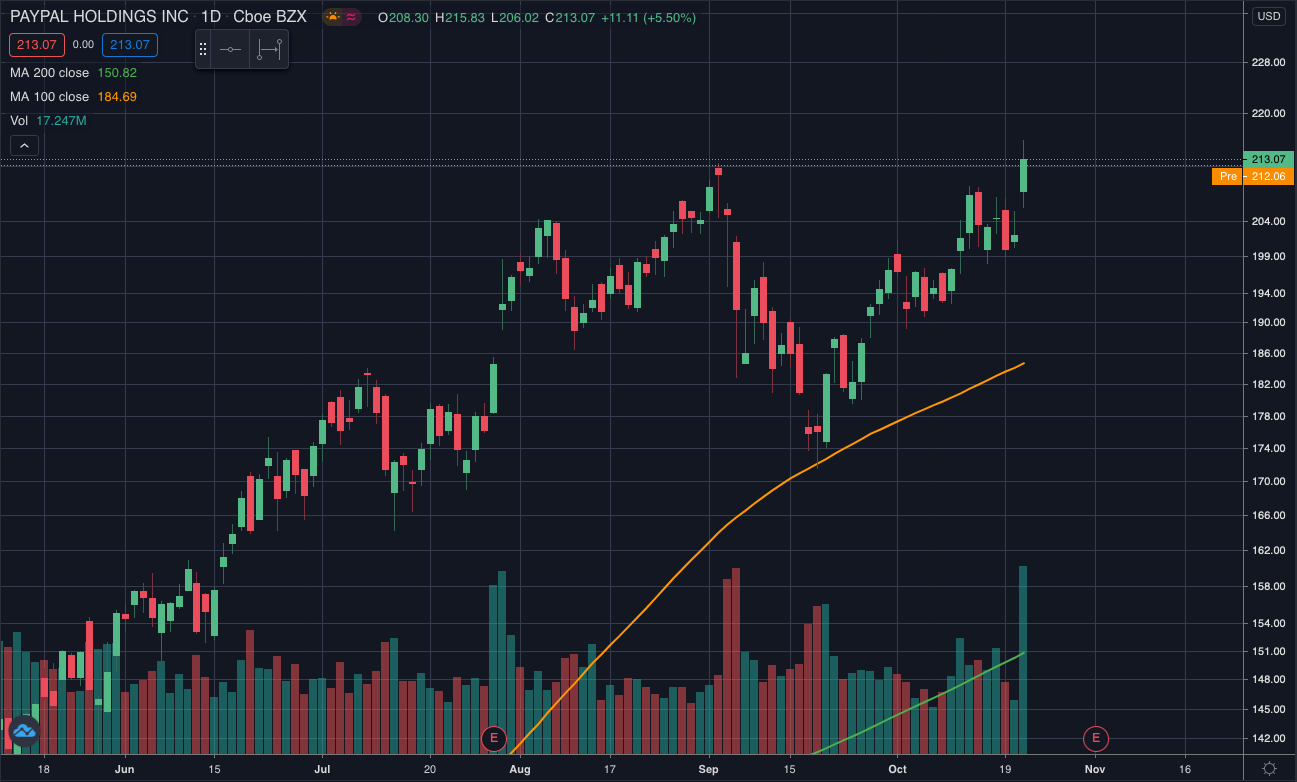This screenshot has height=782, width=1297.
Task: Collapse the indicator legend with the chevron
Action: [24, 146]
